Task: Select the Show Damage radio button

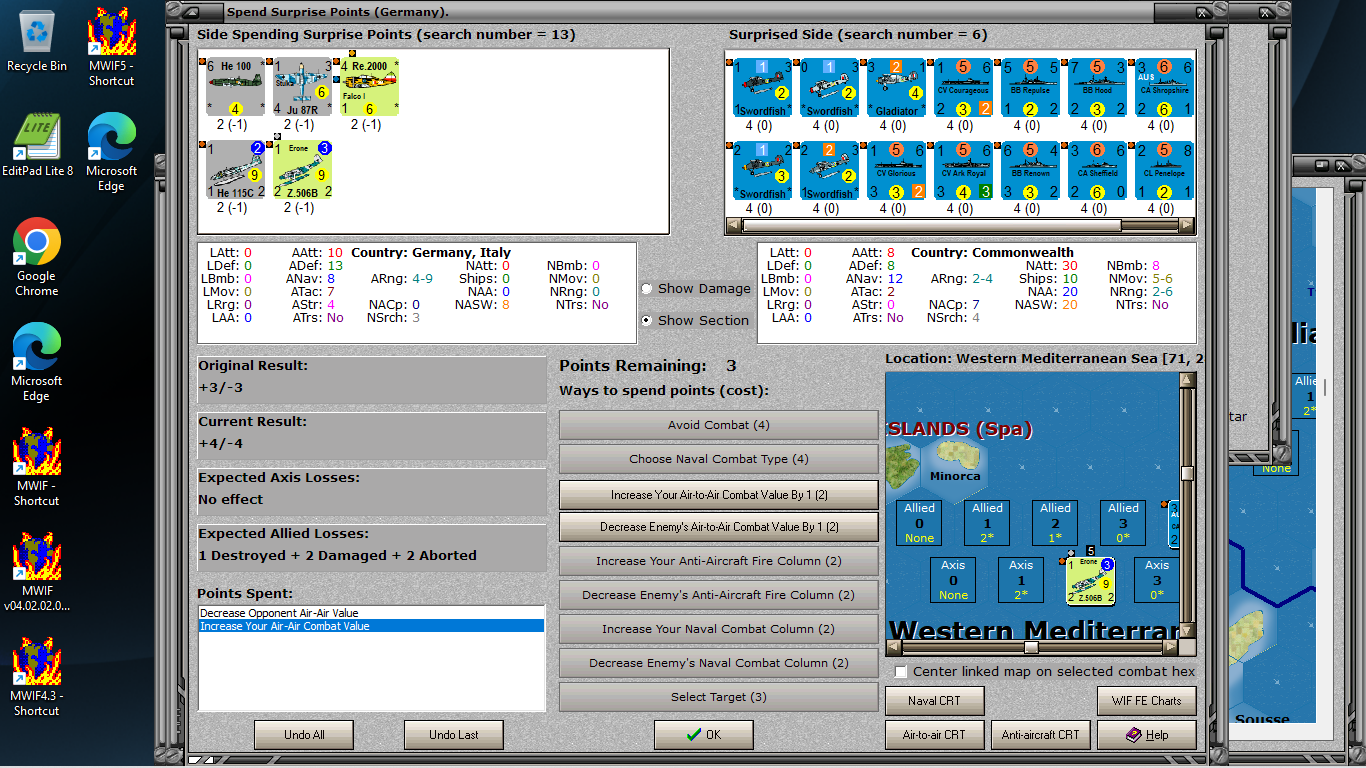Action: point(647,288)
